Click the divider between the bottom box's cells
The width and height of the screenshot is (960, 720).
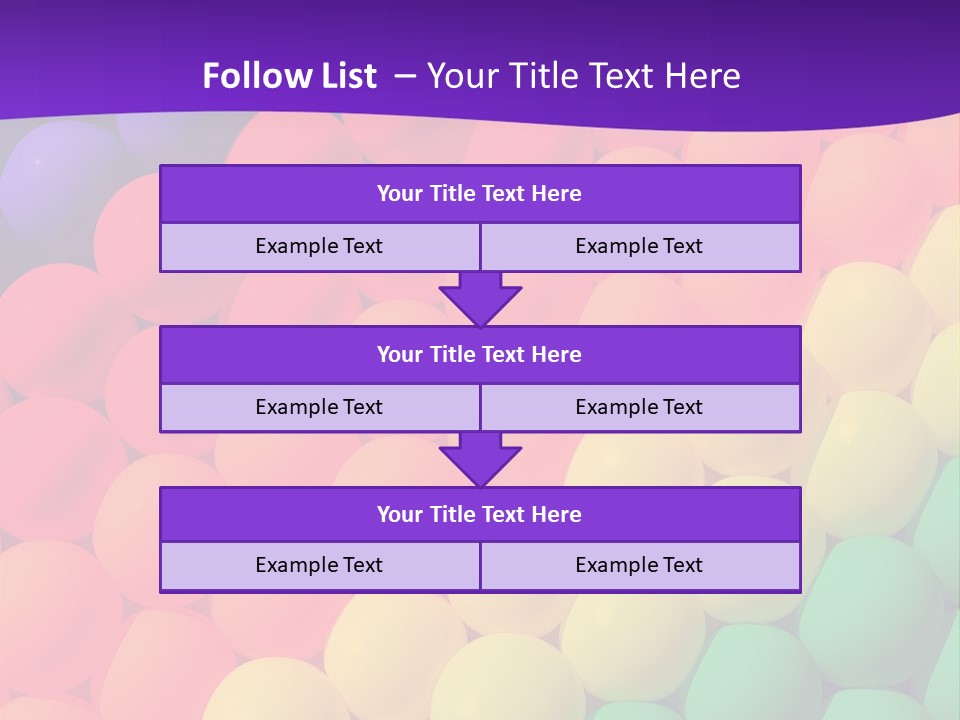480,566
